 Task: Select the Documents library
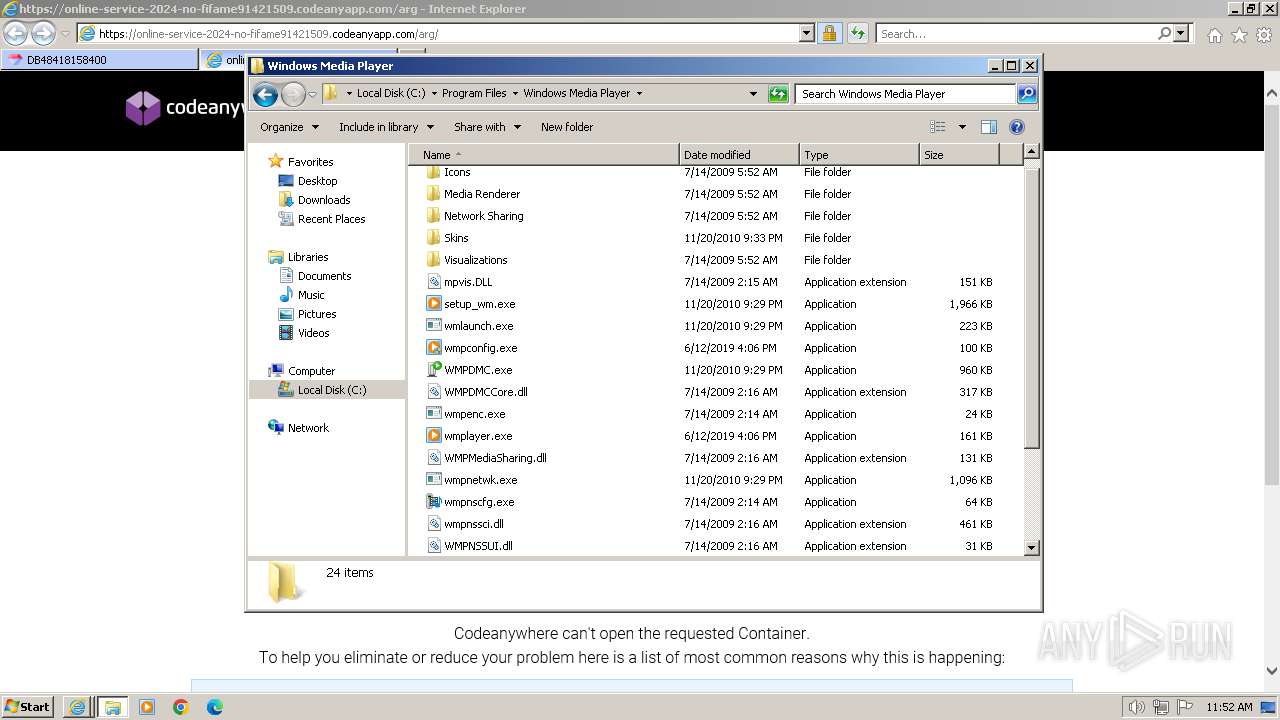(x=324, y=276)
